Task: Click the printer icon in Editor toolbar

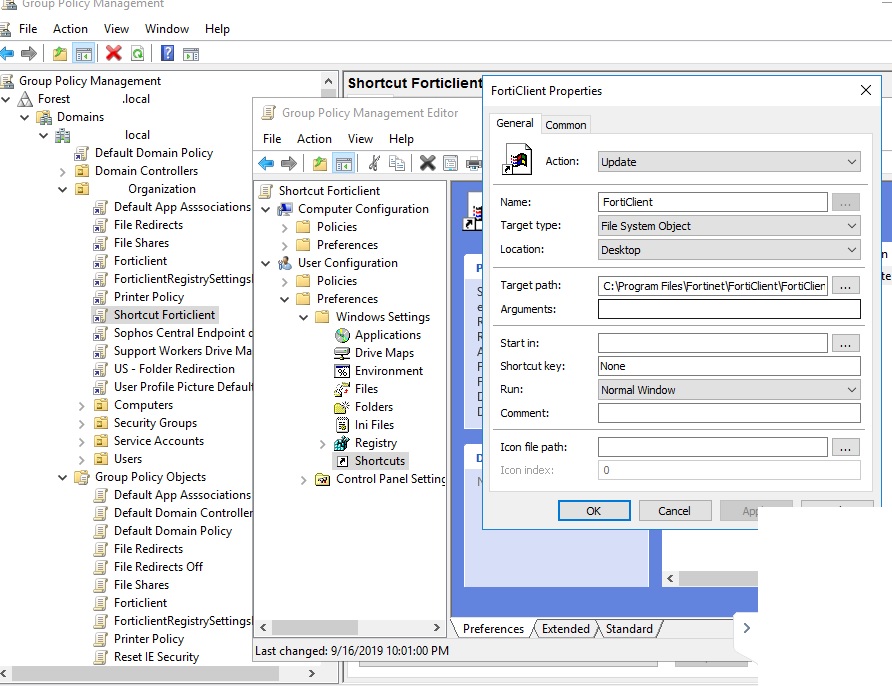Action: (x=473, y=164)
